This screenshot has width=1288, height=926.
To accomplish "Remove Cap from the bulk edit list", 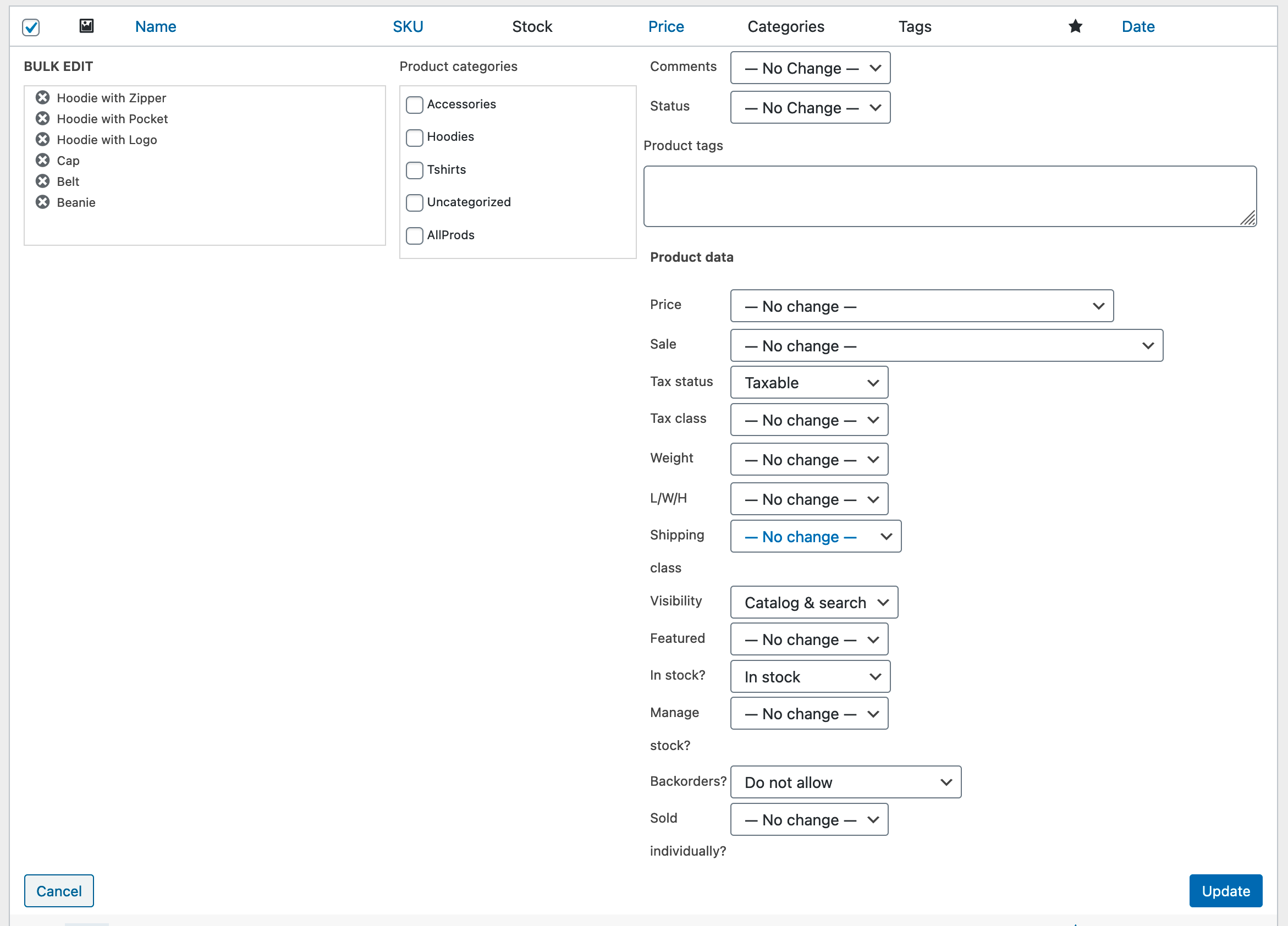I will [x=42, y=161].
